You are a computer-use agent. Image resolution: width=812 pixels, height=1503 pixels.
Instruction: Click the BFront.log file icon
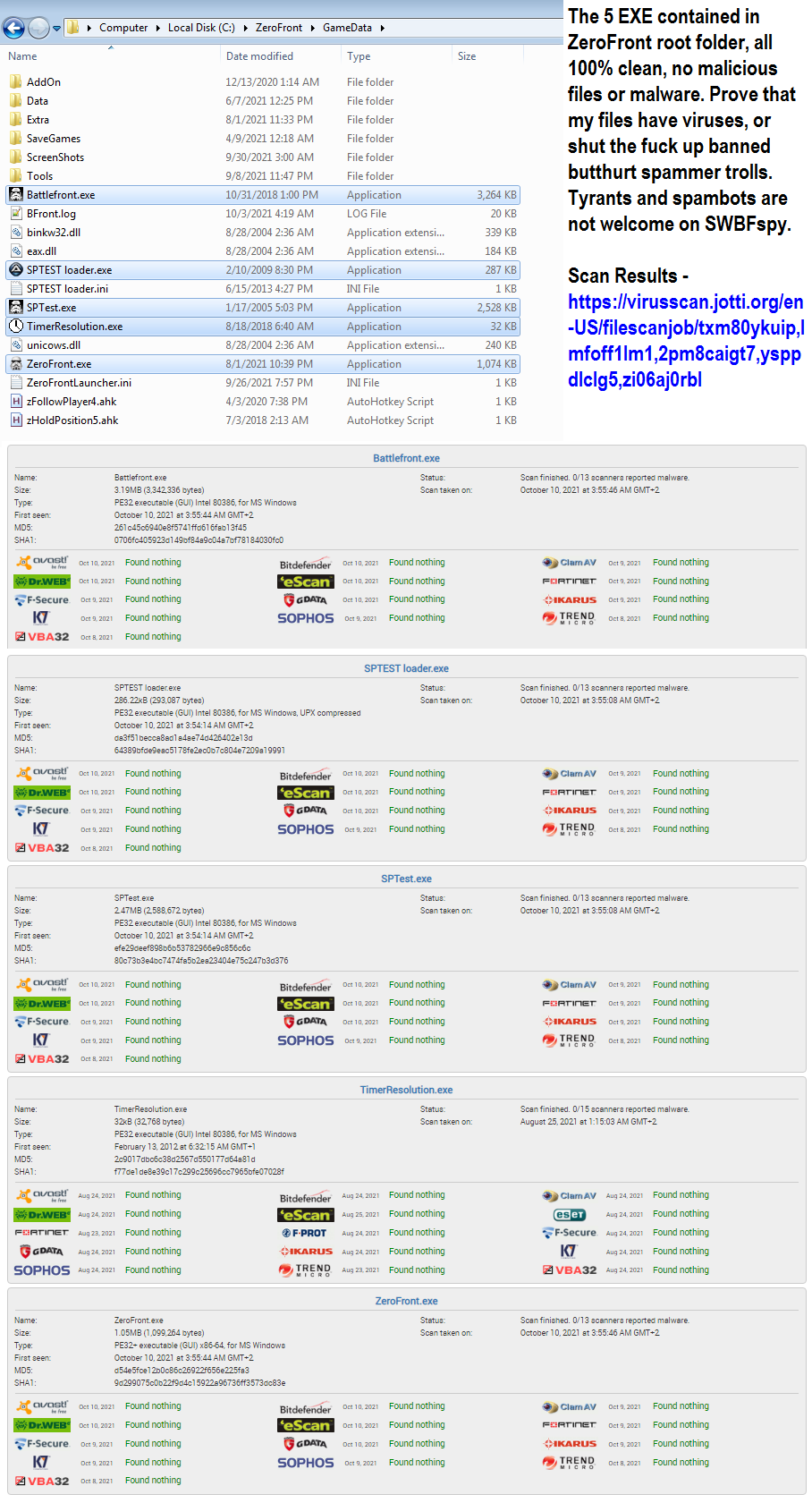point(16,214)
